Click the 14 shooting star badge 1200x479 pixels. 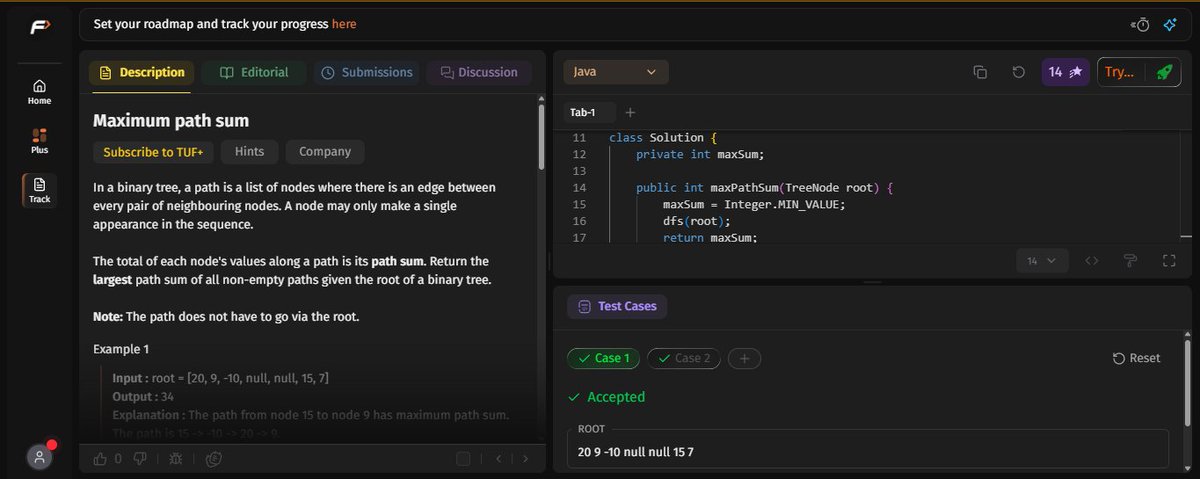click(1065, 72)
